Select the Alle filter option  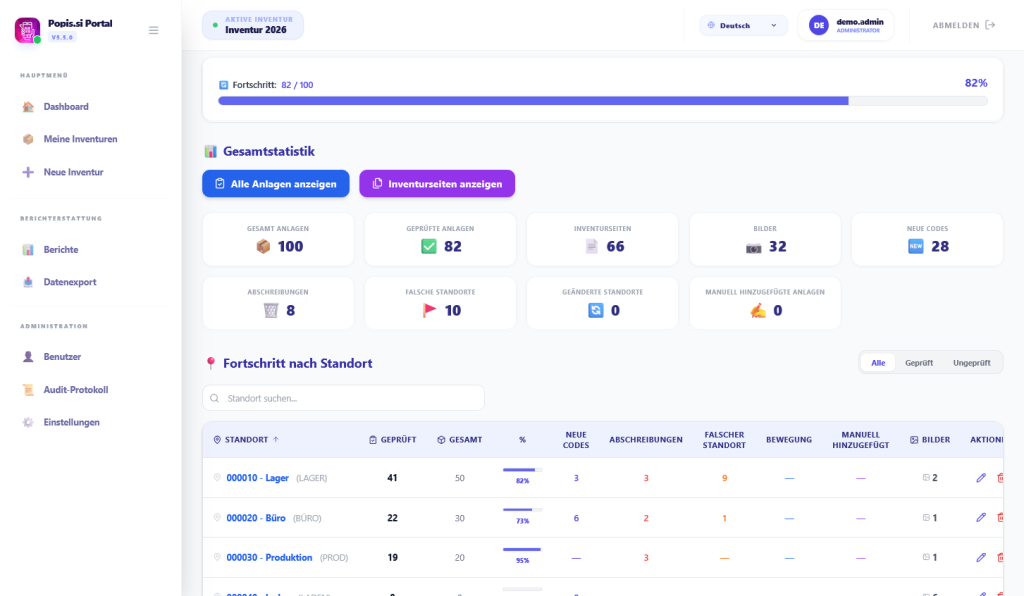[877, 363]
